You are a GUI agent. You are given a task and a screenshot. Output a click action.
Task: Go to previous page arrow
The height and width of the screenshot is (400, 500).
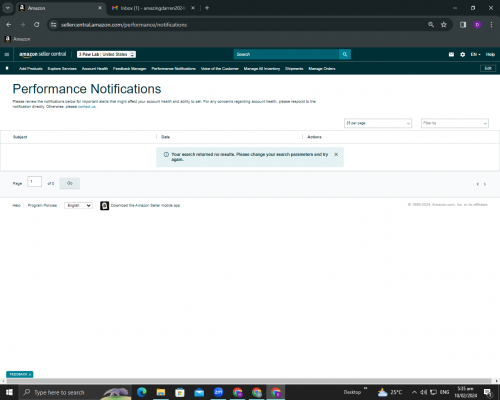pyautogui.click(x=478, y=184)
